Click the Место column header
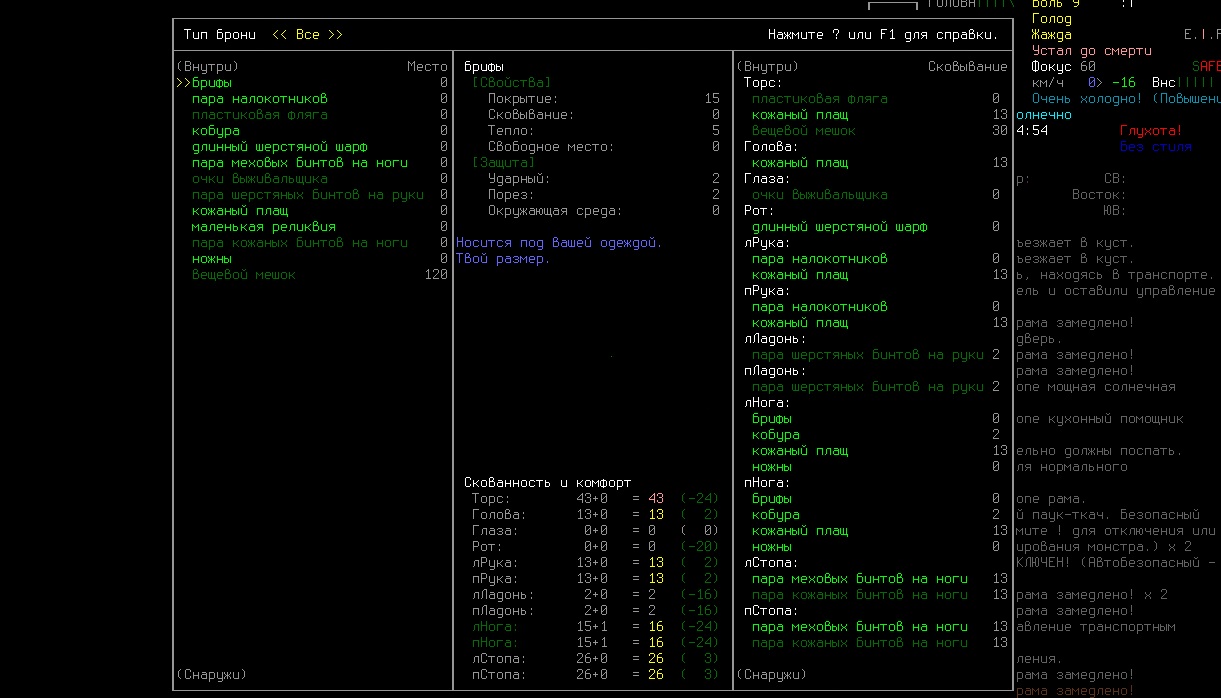The width and height of the screenshot is (1221, 698). (x=427, y=66)
